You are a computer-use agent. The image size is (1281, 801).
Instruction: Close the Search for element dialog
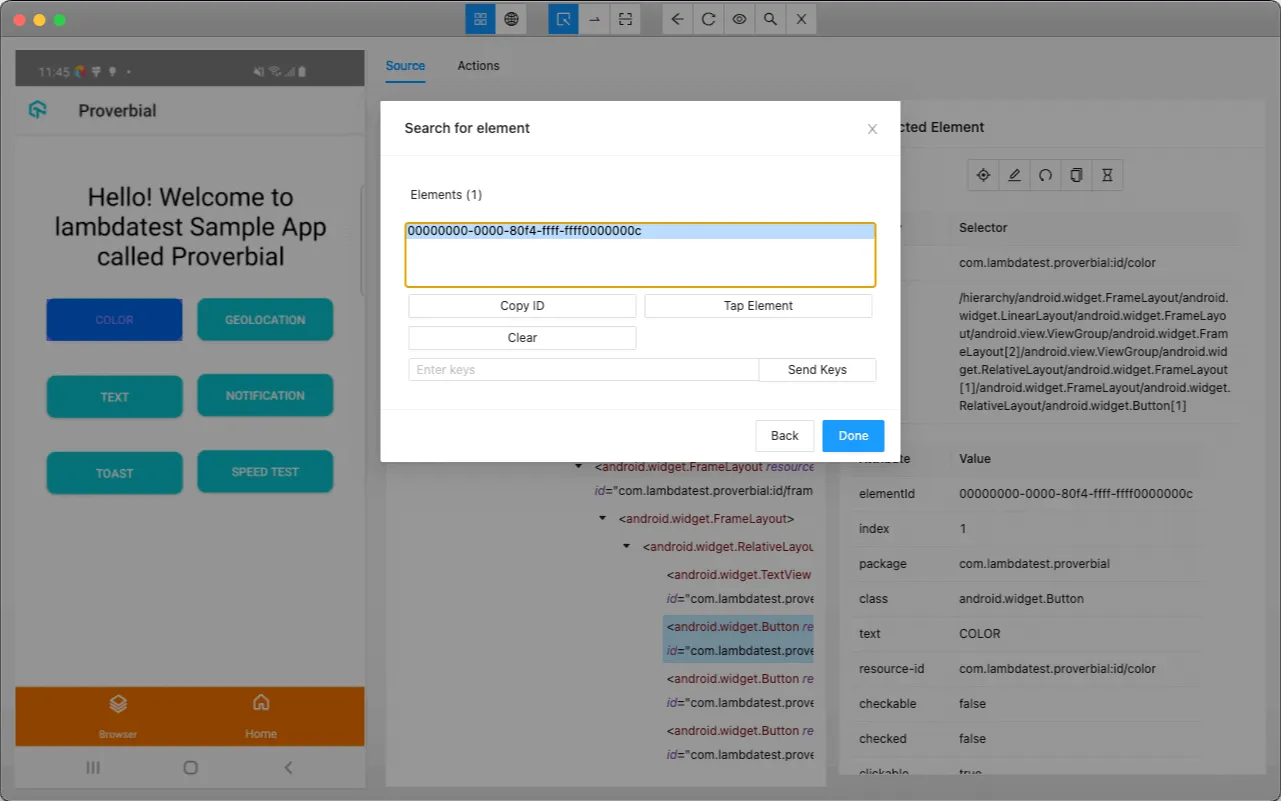pyautogui.click(x=872, y=129)
